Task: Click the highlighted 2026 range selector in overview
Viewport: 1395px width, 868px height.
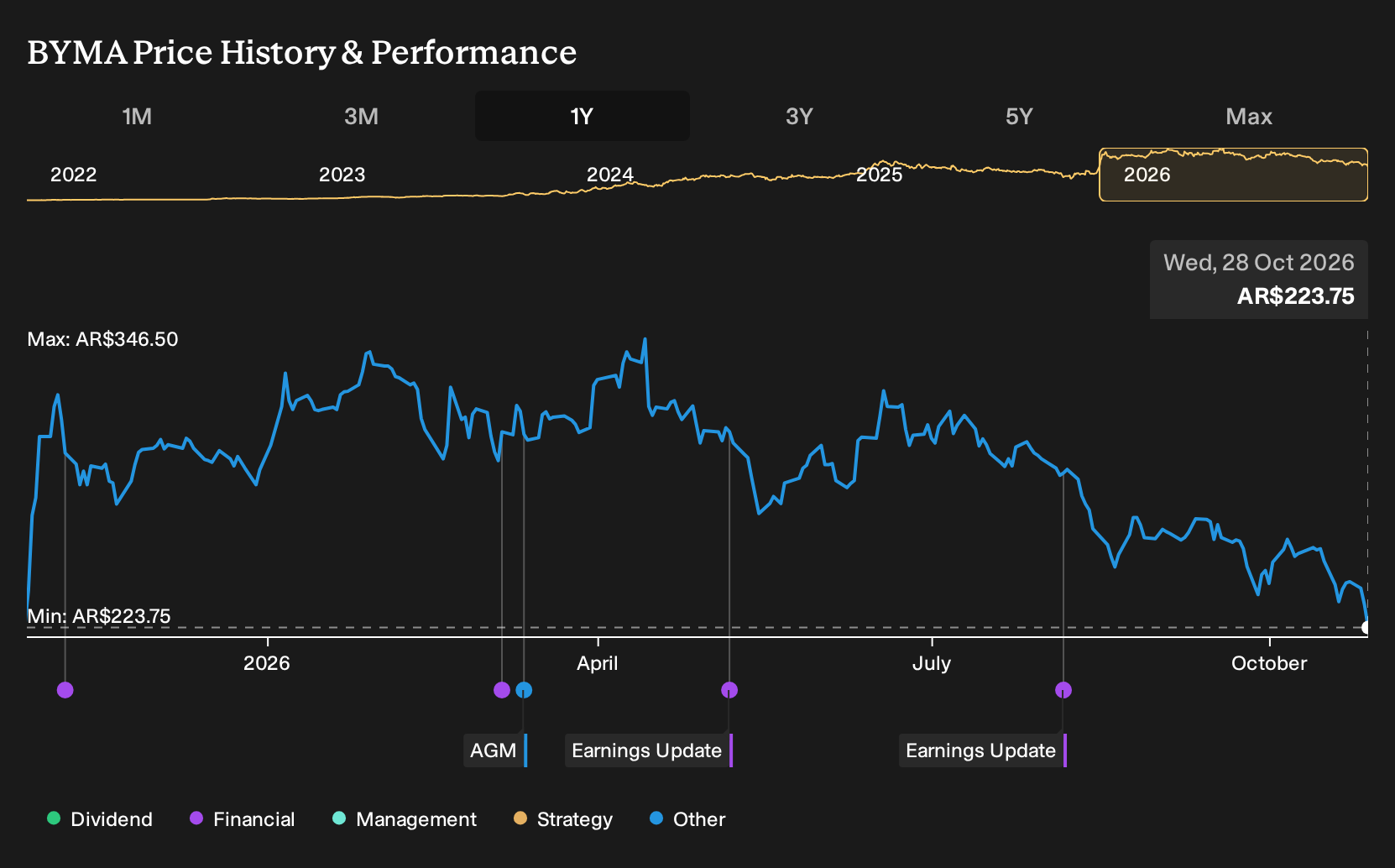Action: click(1233, 175)
